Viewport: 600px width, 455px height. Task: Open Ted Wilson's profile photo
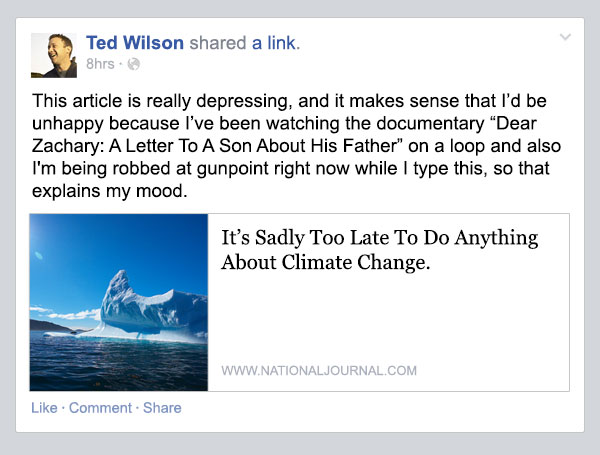[54, 55]
